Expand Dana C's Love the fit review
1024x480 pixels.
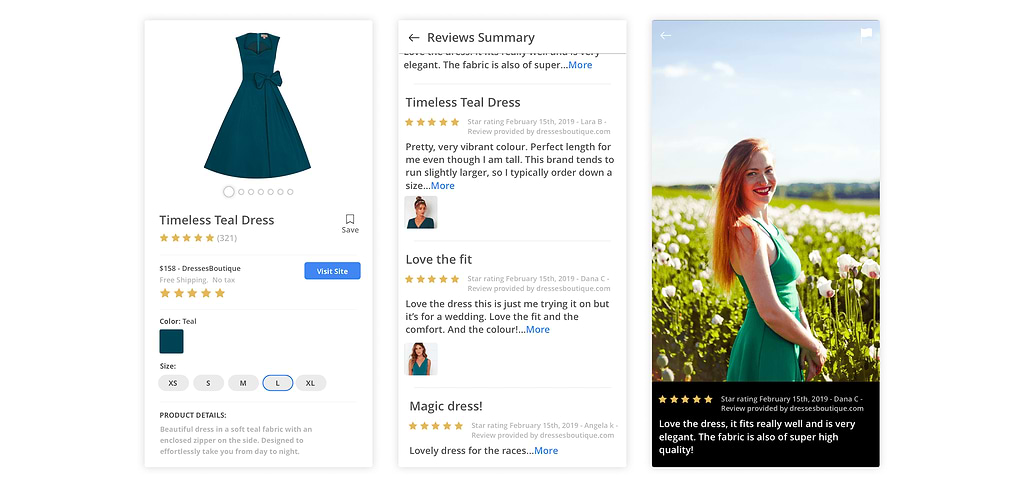pyautogui.click(x=537, y=330)
